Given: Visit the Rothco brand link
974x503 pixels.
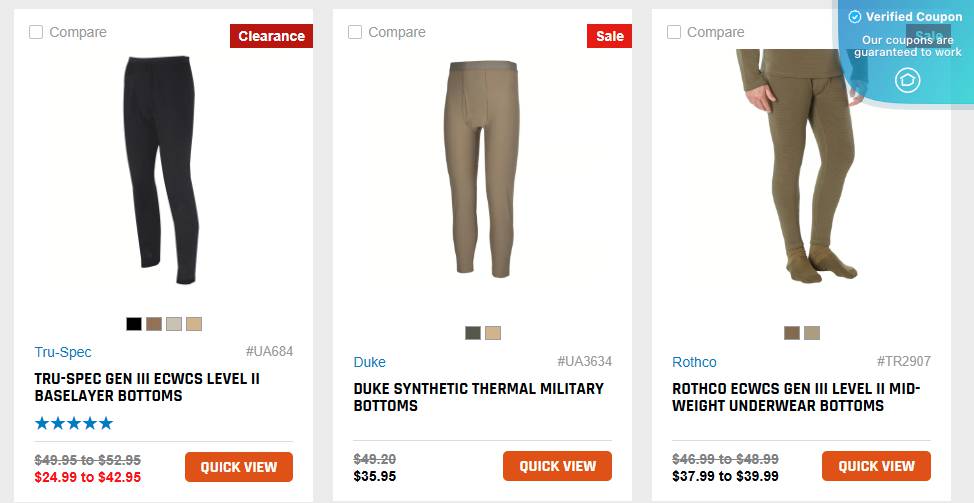Looking at the screenshot, I should pyautogui.click(x=694, y=362).
